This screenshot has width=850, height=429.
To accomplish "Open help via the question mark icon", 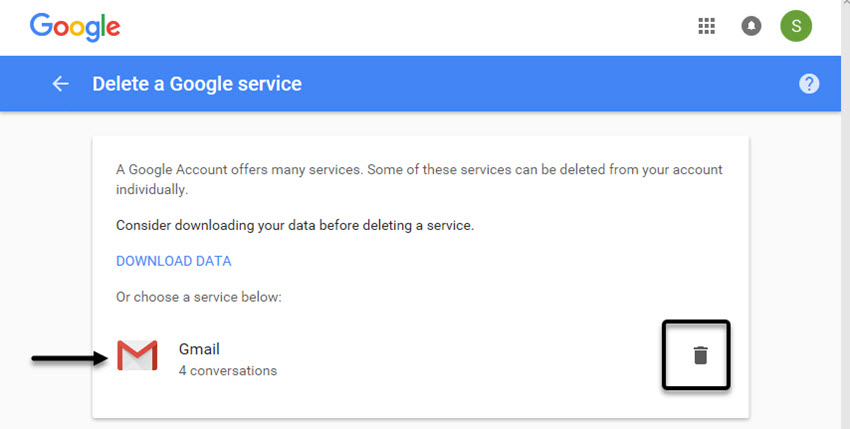I will click(809, 84).
